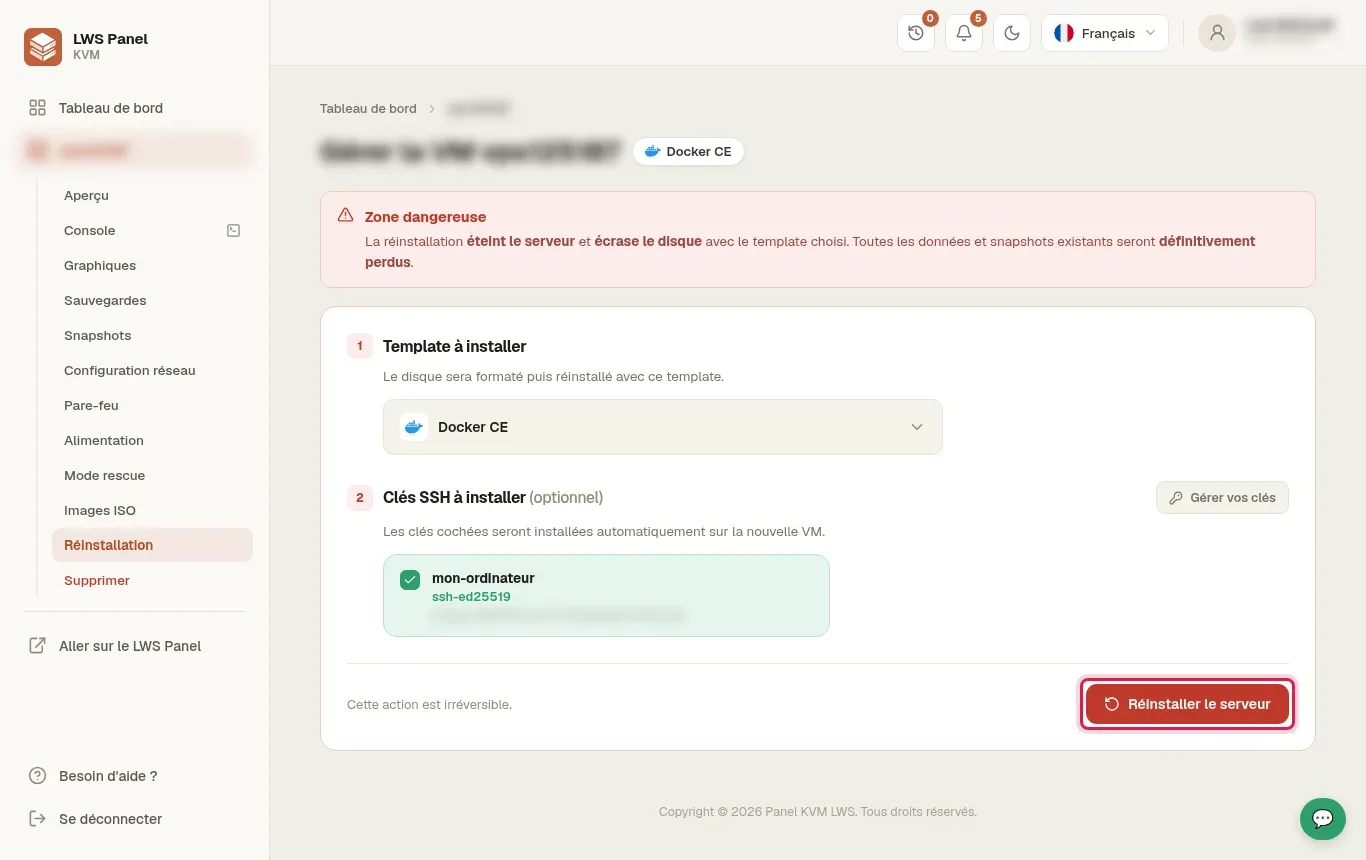This screenshot has height=860, width=1366.
Task: Click Tableau de bord breadcrumb link
Action: [368, 108]
